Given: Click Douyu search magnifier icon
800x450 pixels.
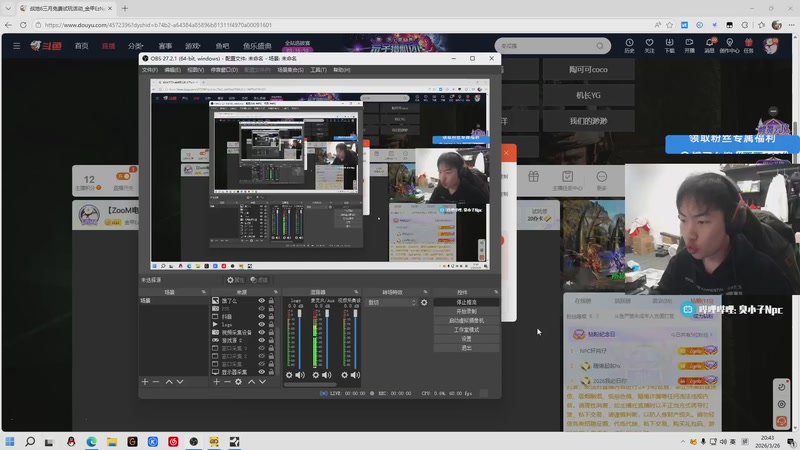Looking at the screenshot, I should click(600, 46).
